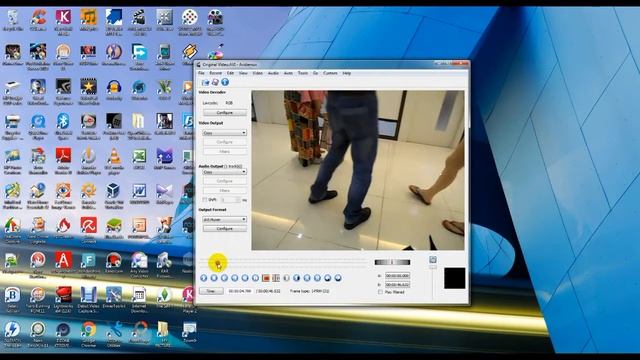The width and height of the screenshot is (640, 360).
Task: Jump to the previous keyframe
Action: tap(245, 278)
